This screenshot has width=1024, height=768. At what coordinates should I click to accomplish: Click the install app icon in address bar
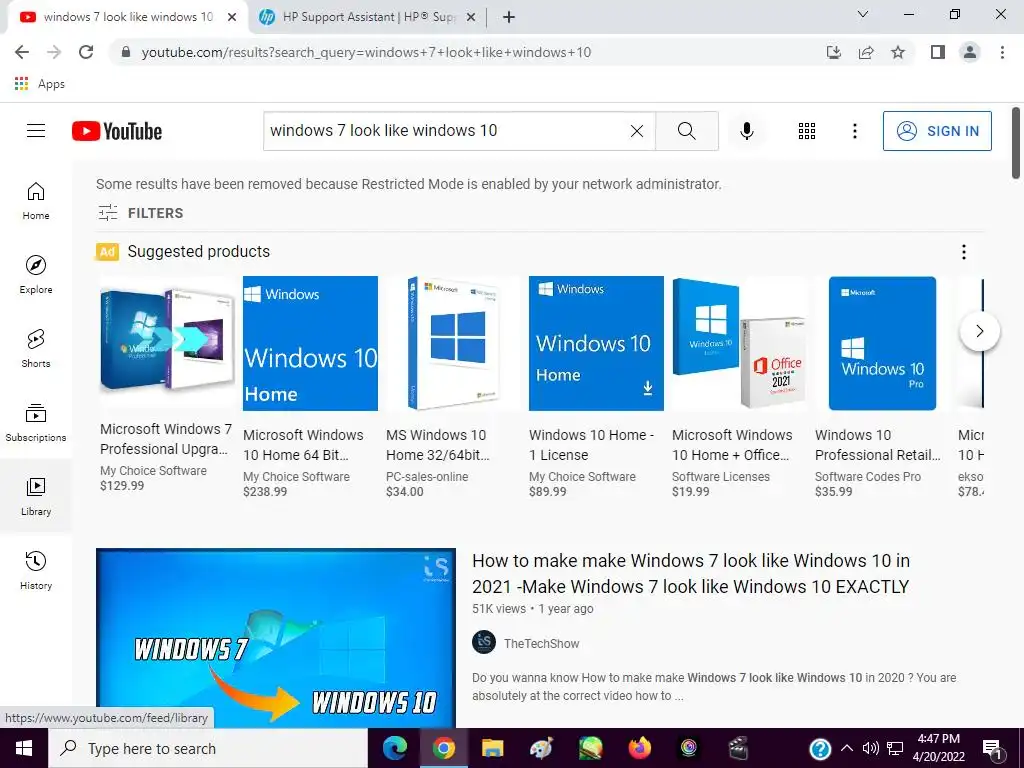833,52
